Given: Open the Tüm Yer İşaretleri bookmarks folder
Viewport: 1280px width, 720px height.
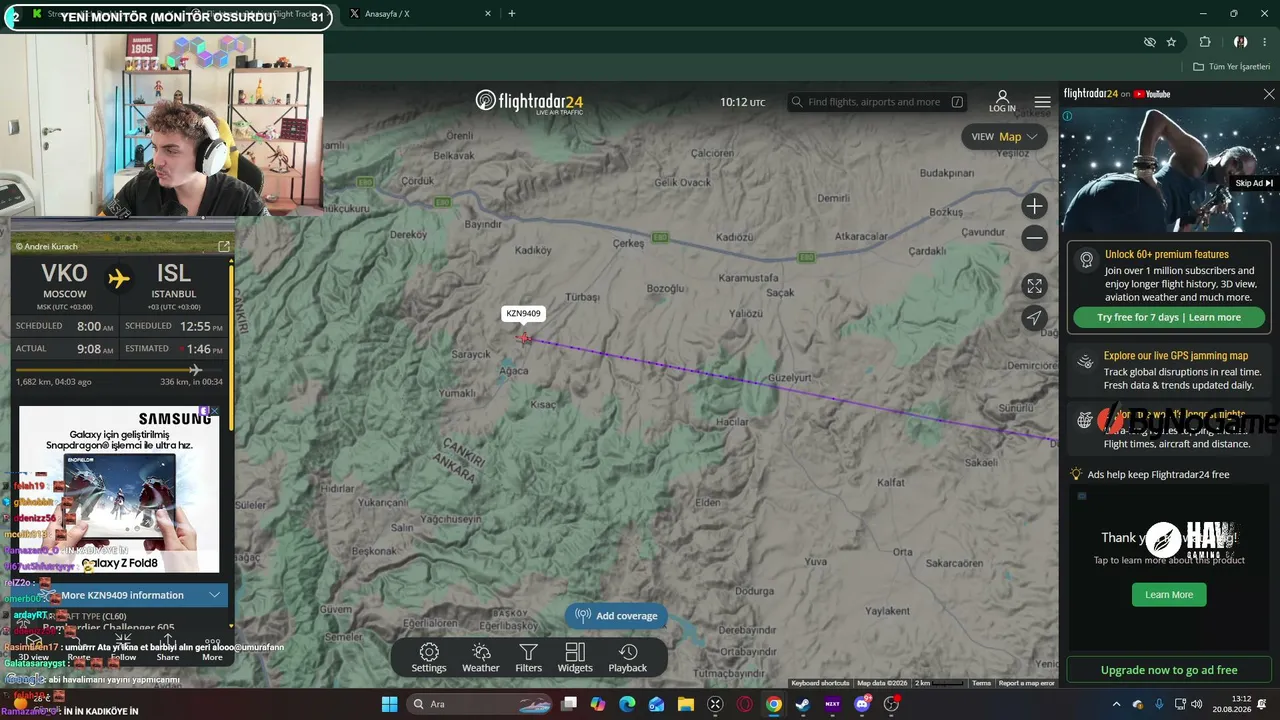Looking at the screenshot, I should pos(1231,67).
